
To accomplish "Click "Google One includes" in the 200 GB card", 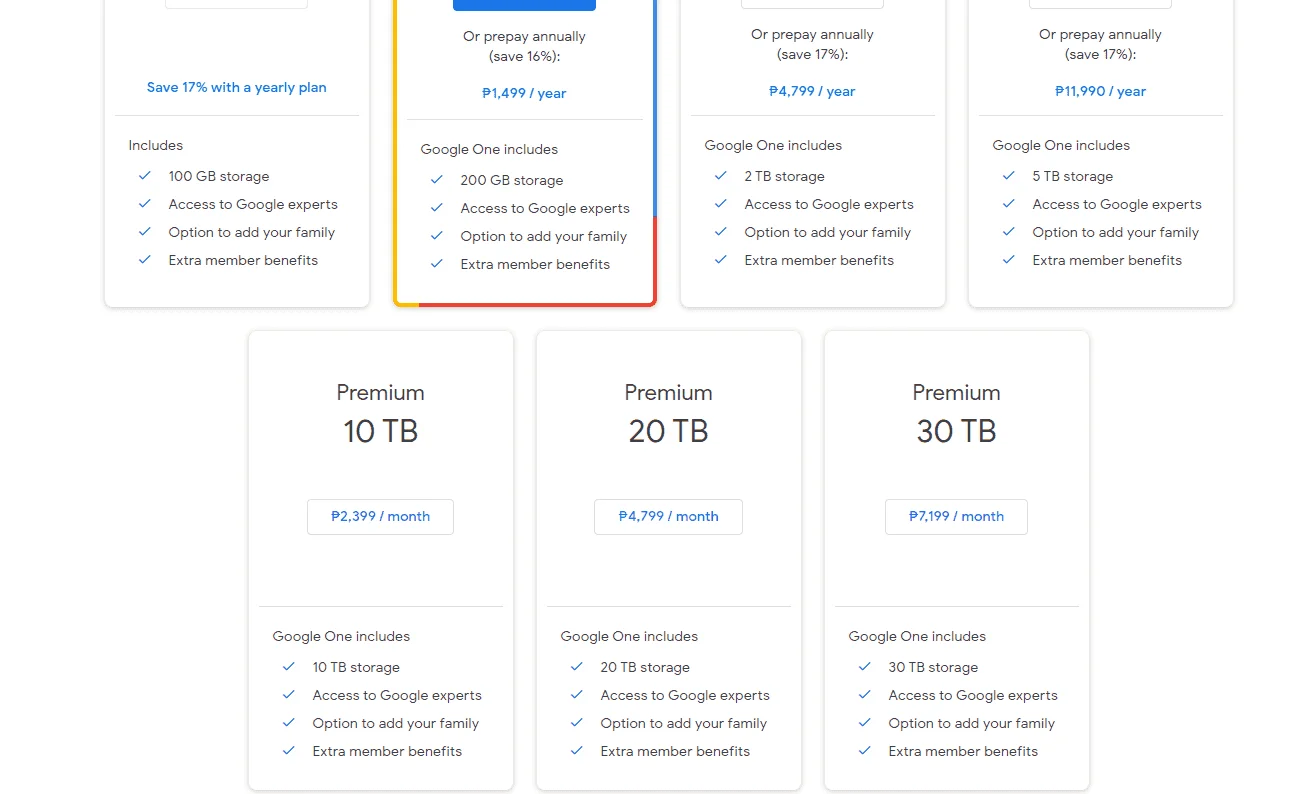I will [x=489, y=149].
